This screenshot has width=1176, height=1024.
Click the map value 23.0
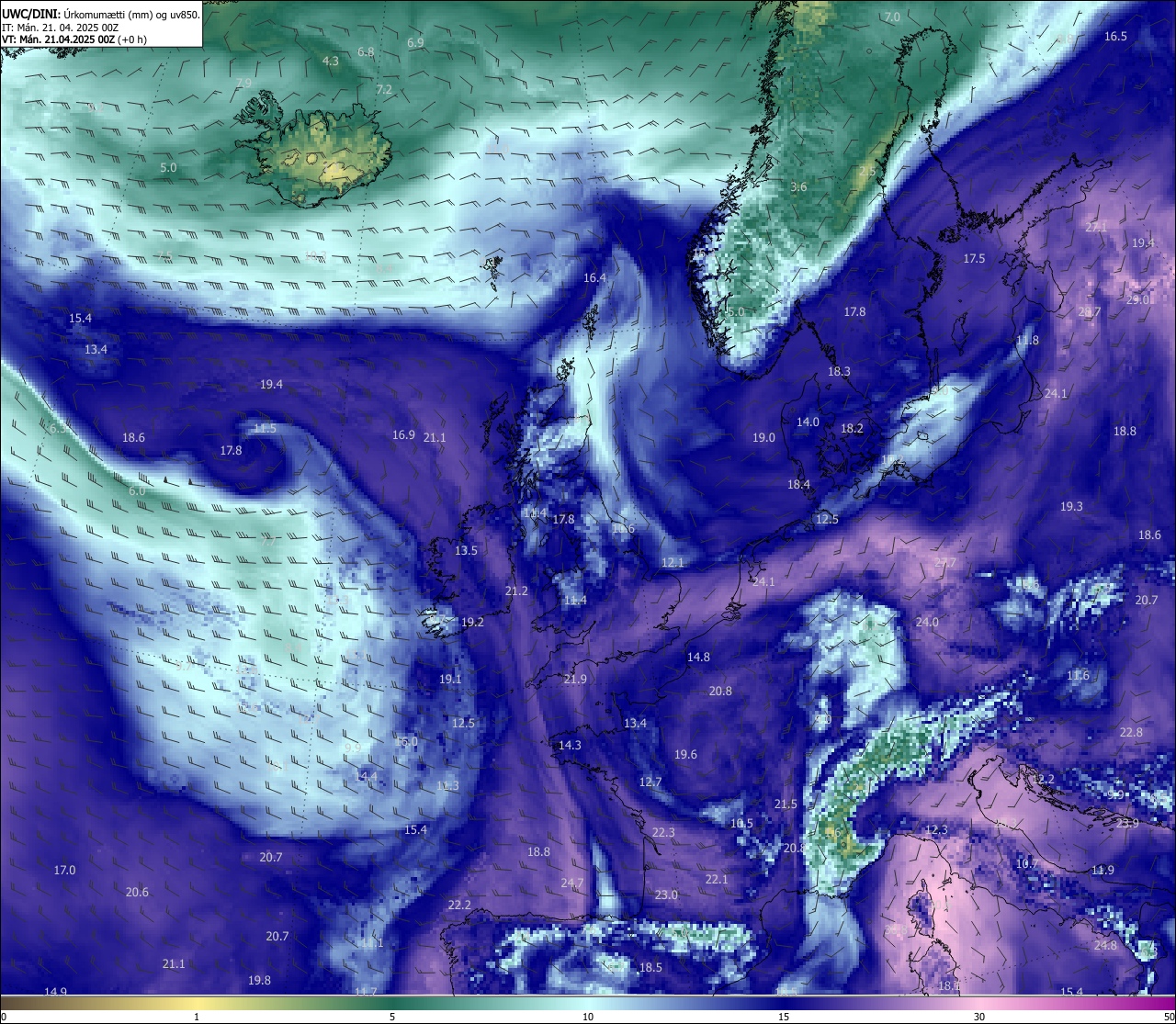click(x=666, y=895)
